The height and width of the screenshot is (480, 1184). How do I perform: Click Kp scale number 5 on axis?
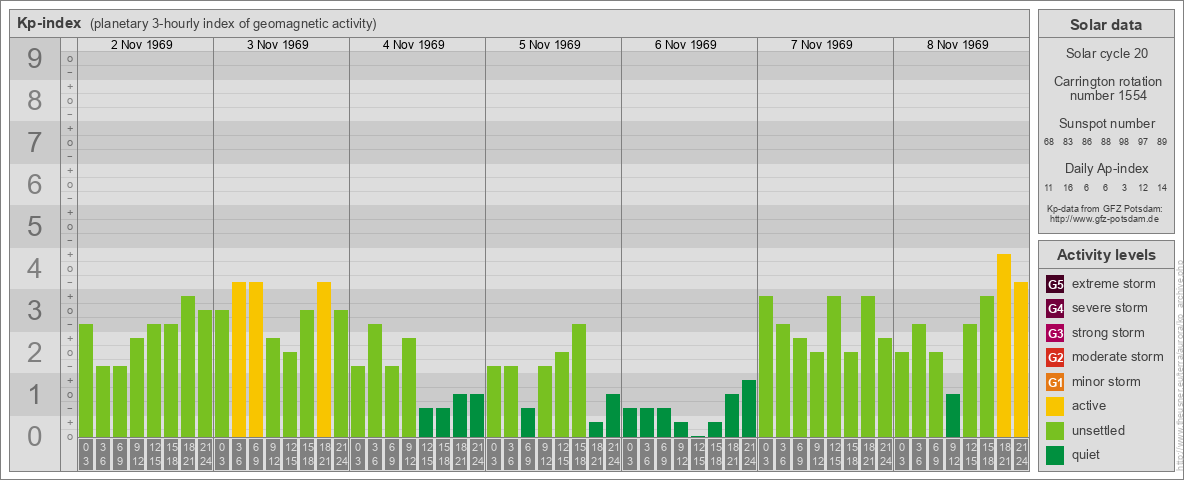coord(34,226)
